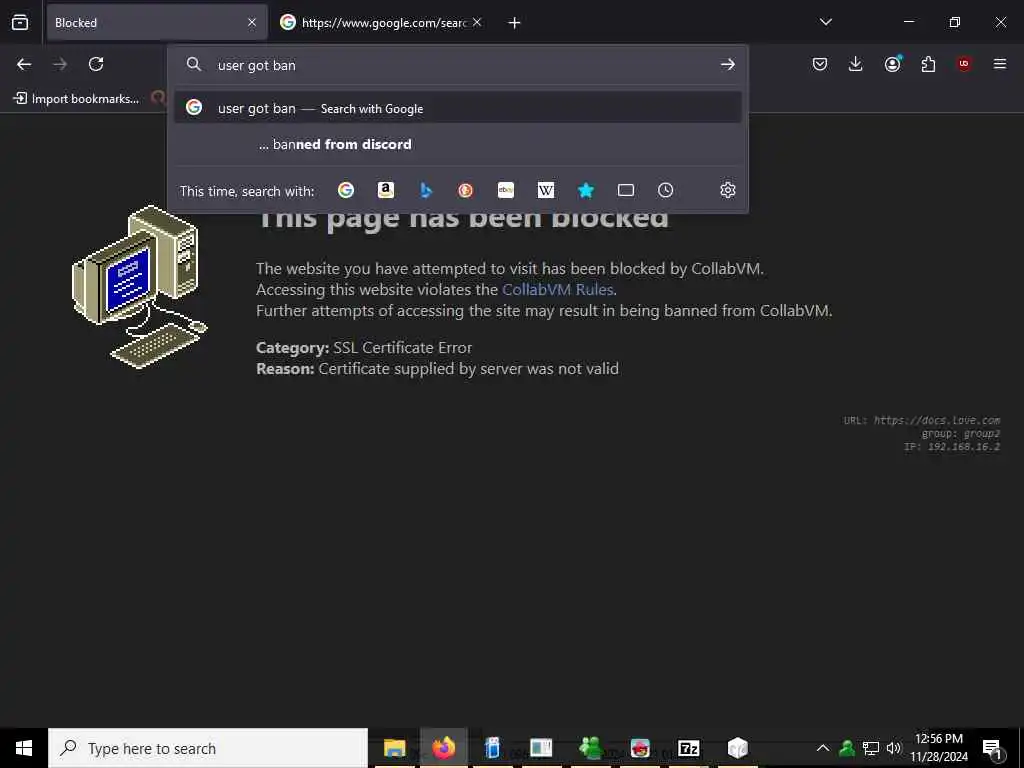Open the notification center
1024x768 pixels.
tap(993, 748)
